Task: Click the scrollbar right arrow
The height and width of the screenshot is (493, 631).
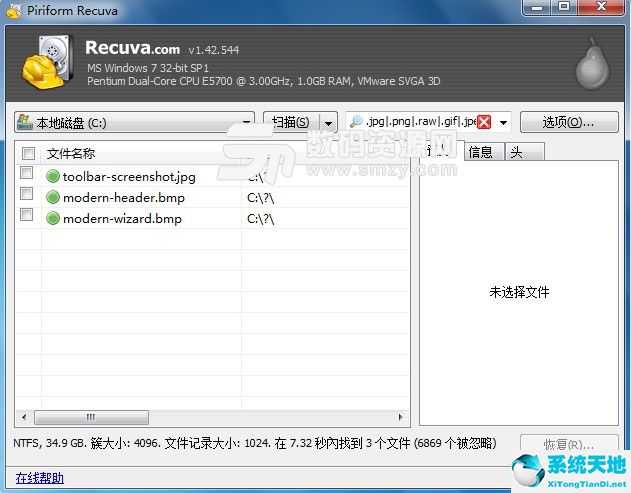Action: coord(400,417)
